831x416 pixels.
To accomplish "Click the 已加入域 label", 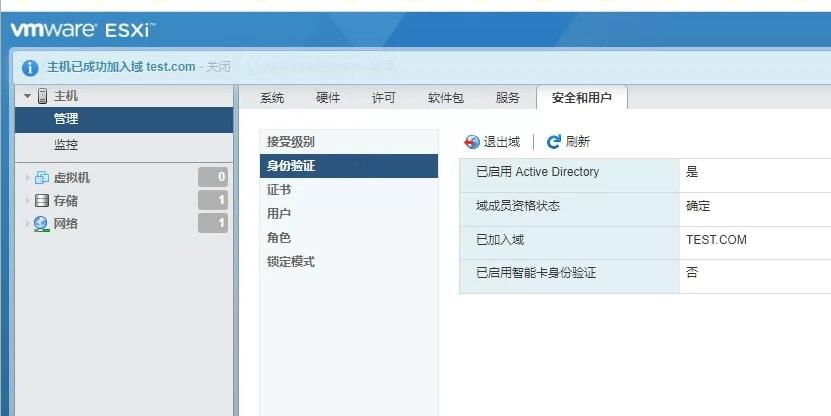I will [500, 240].
